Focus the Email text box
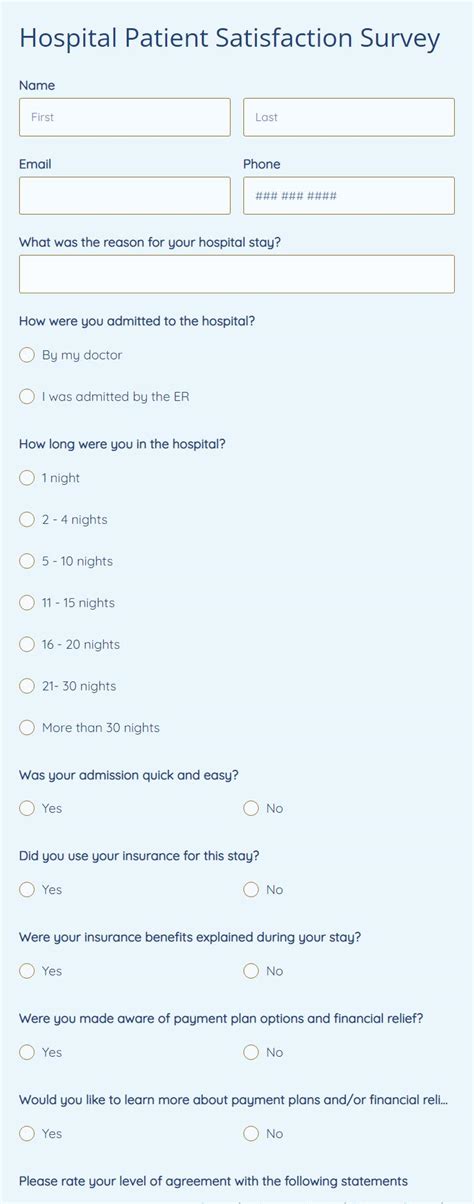Image resolution: width=474 pixels, height=1204 pixels. tap(124, 196)
